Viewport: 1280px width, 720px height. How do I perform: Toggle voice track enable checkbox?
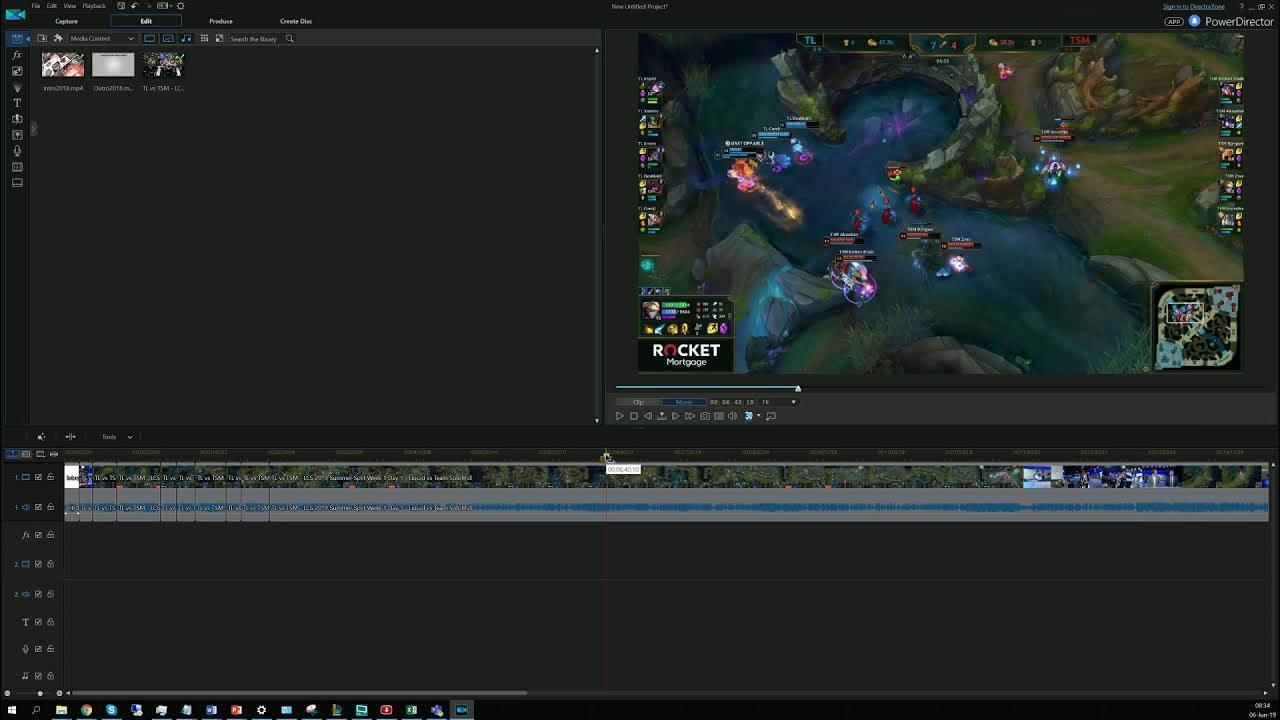(38, 649)
